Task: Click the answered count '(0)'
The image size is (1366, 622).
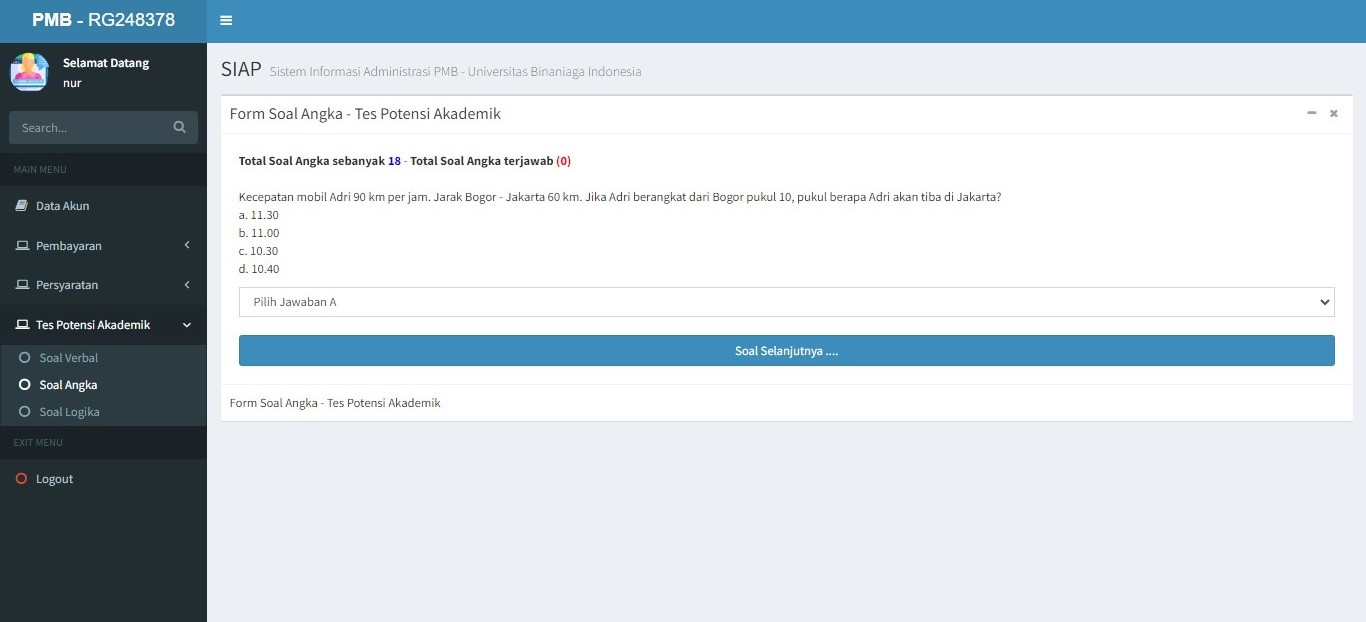Action: pyautogui.click(x=563, y=161)
